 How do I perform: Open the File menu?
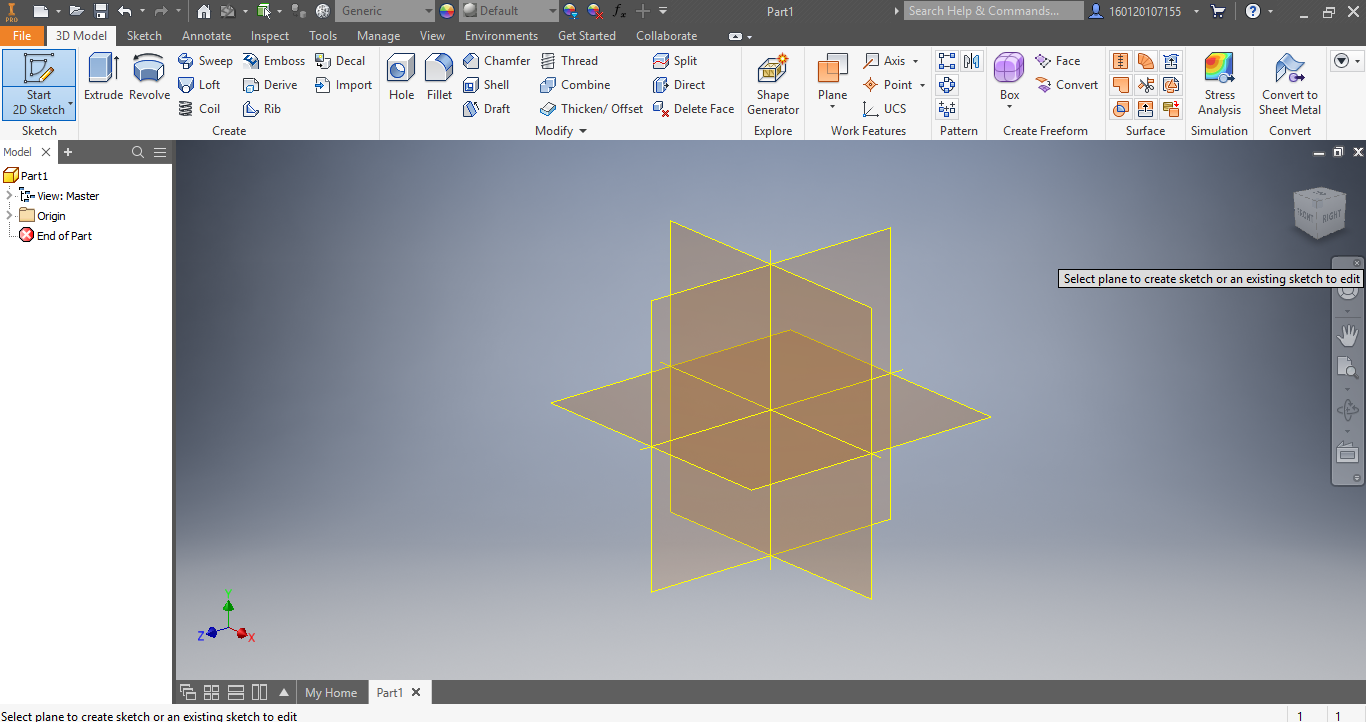pos(22,35)
